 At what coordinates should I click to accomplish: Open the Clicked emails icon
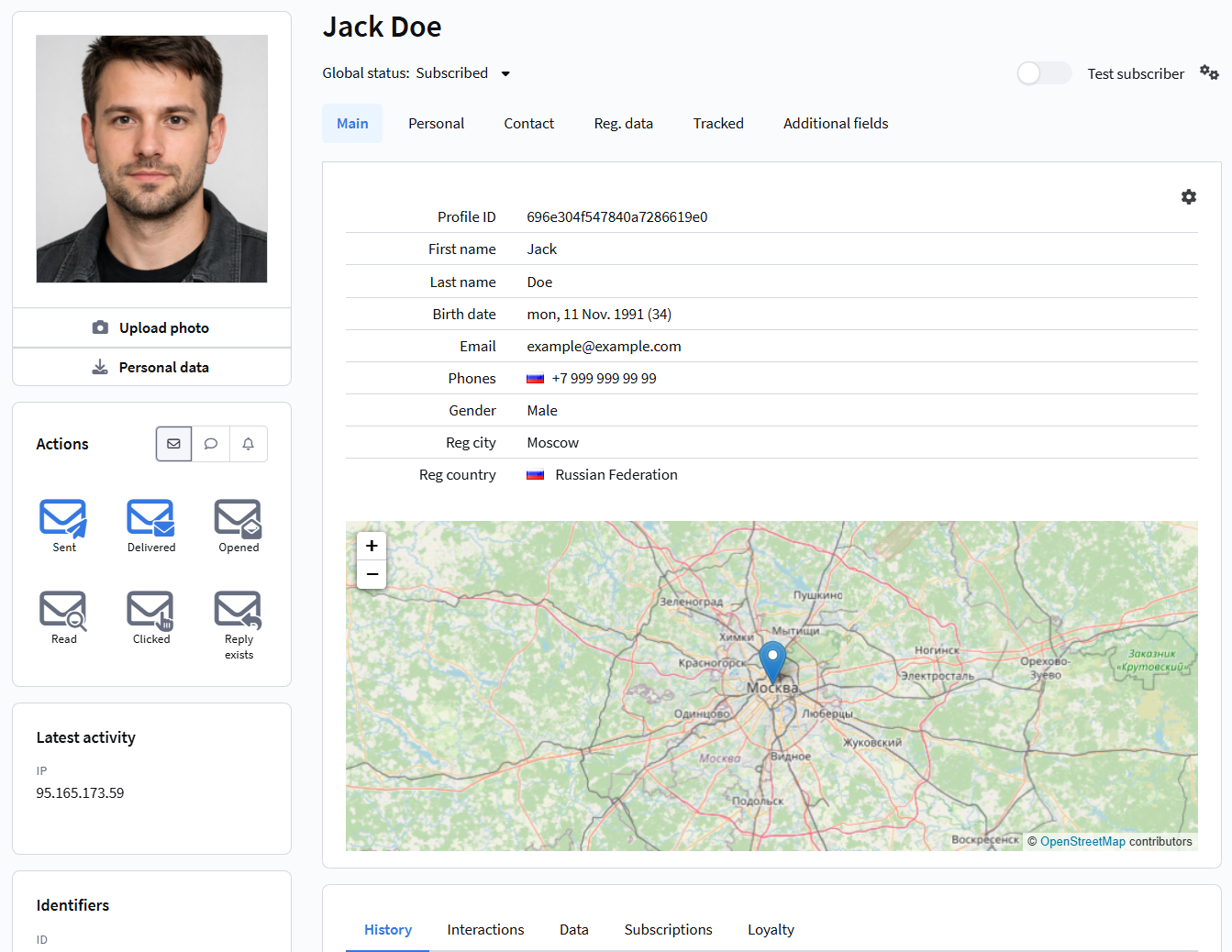150,610
